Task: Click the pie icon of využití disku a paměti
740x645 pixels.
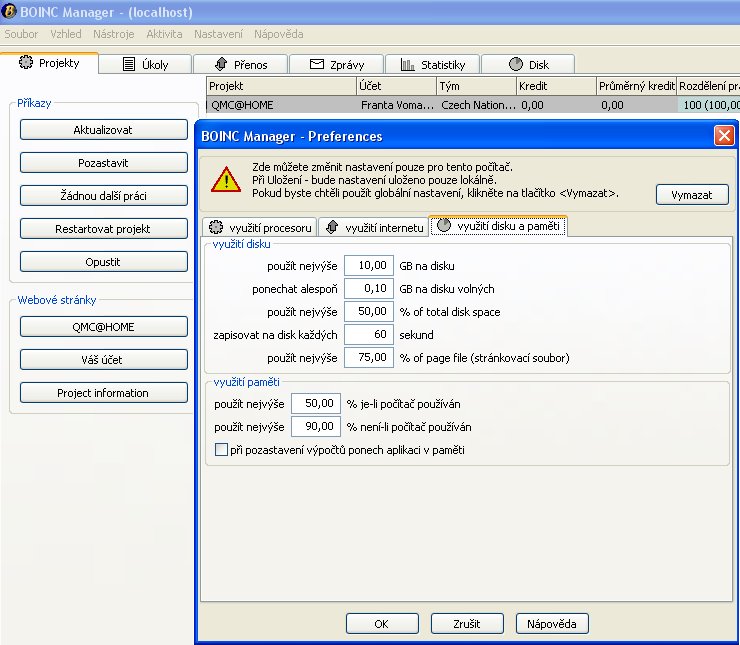Action: point(444,225)
